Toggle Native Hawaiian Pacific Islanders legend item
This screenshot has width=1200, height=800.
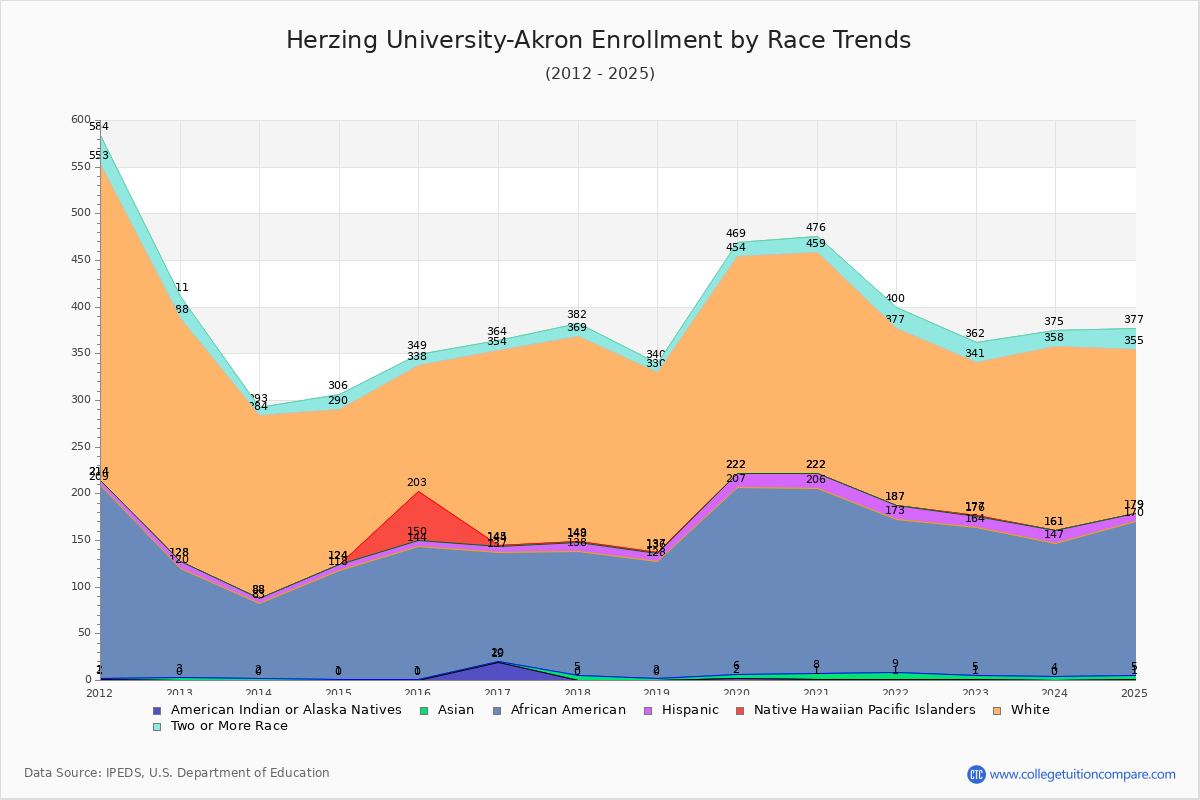tap(855, 710)
